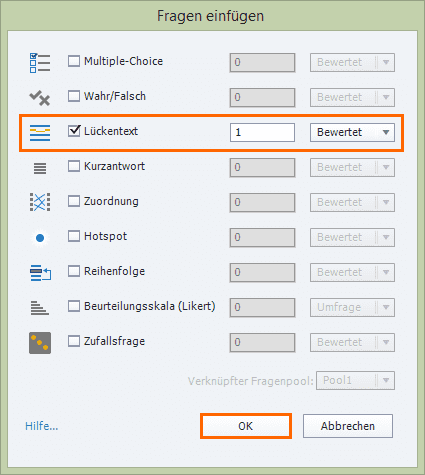
Task: Tick the Hotspot checkbox
Action: point(74,236)
